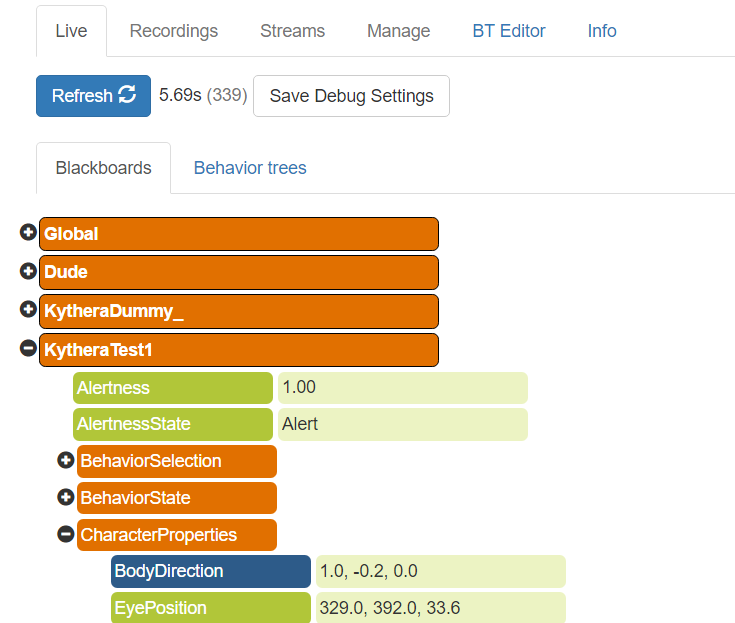This screenshot has width=735, height=623.
Task: Collapse KytheraTest1 using minus icon
Action: 28,349
